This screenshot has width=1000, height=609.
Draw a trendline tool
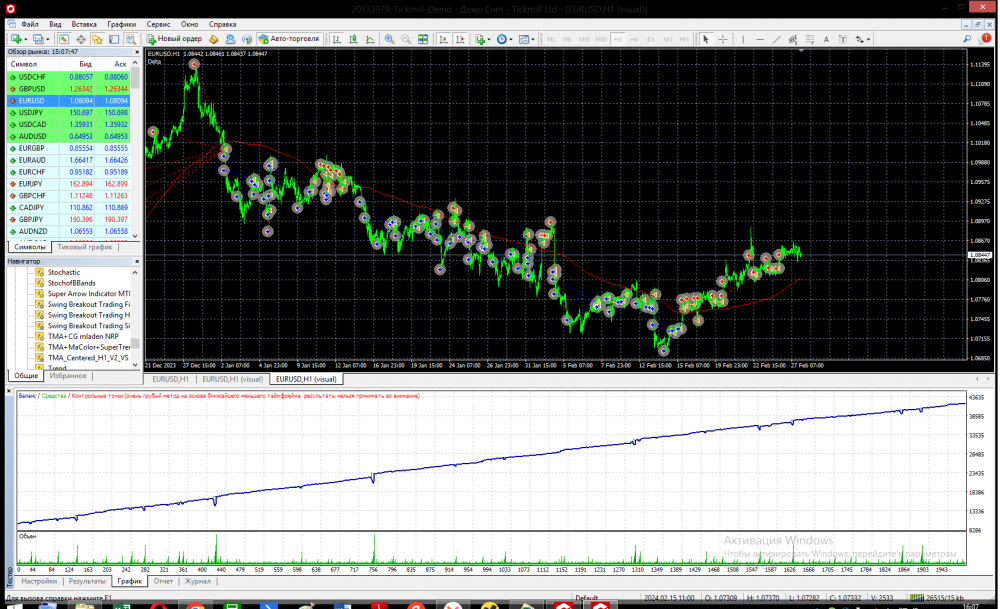point(776,39)
